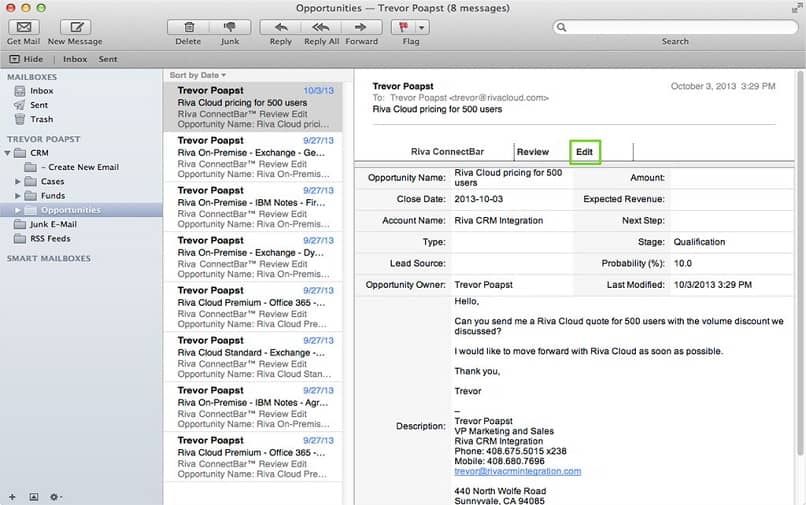806x505 pixels.
Task: Open the Inbox mailbox in sidebar
Action: 41,91
